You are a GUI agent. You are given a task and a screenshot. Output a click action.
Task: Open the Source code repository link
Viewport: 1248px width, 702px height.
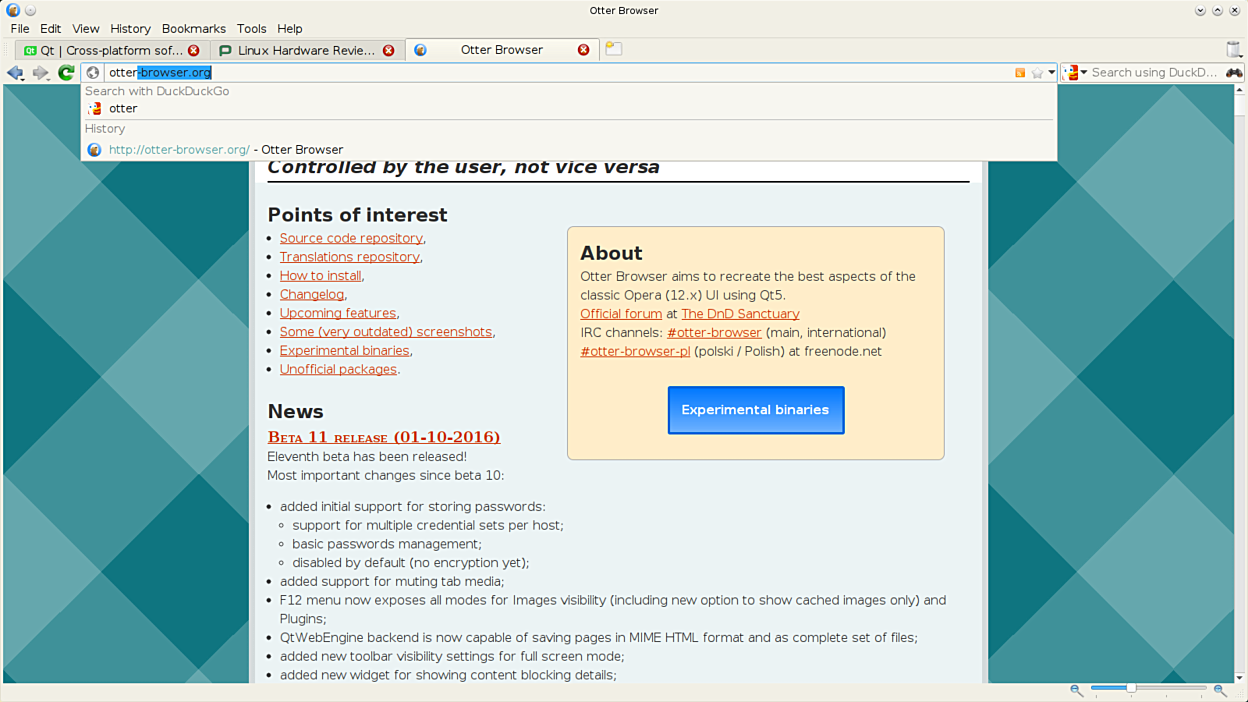[351, 238]
